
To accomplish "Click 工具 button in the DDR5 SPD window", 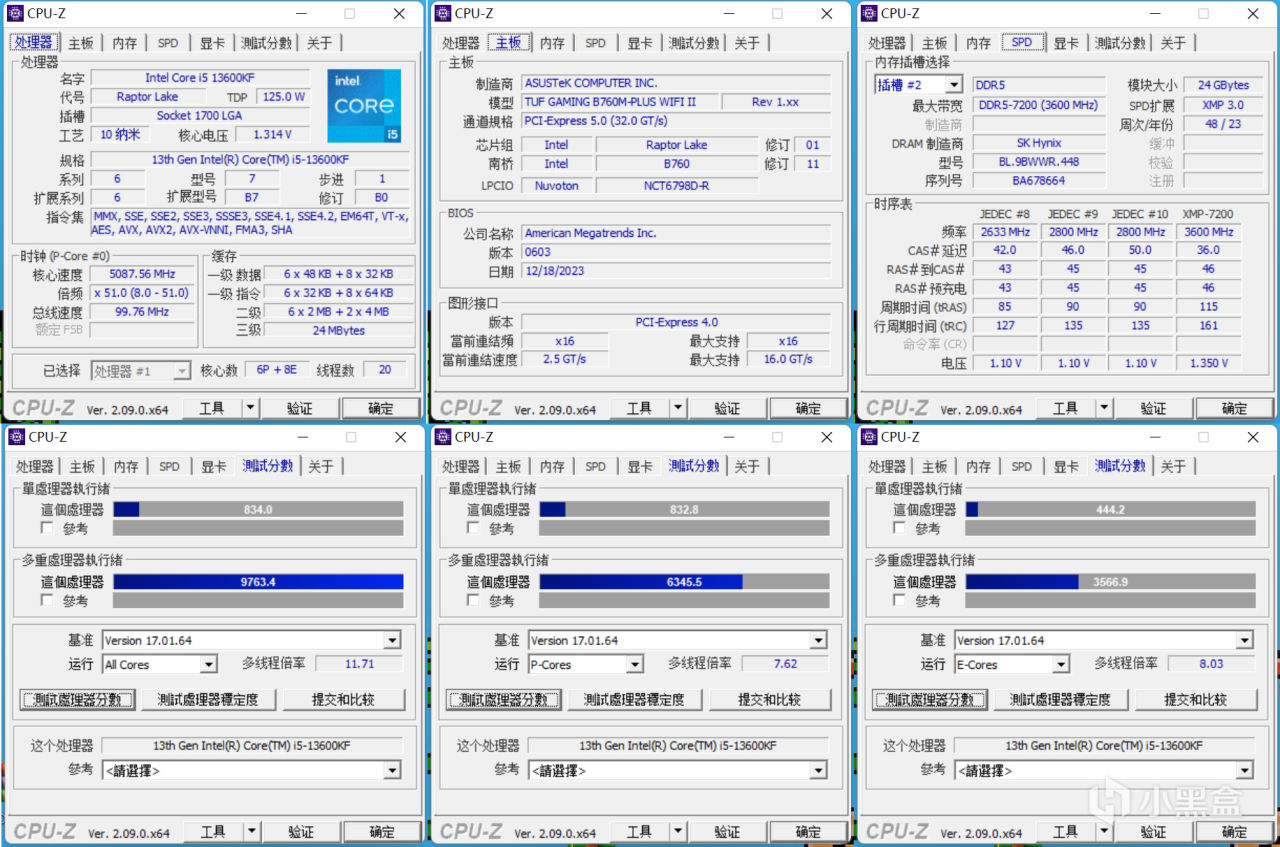I will [1065, 408].
